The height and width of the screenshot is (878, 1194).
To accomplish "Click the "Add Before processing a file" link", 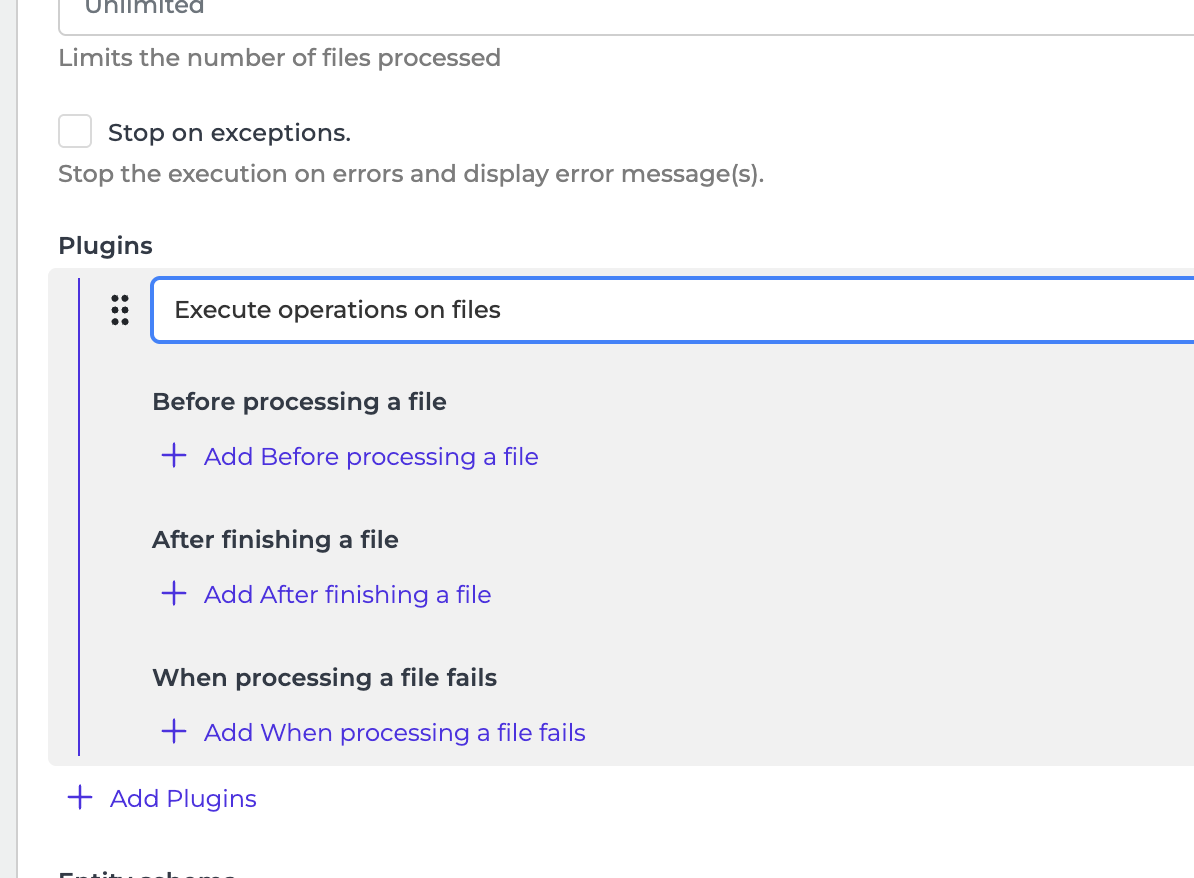I will tap(371, 457).
